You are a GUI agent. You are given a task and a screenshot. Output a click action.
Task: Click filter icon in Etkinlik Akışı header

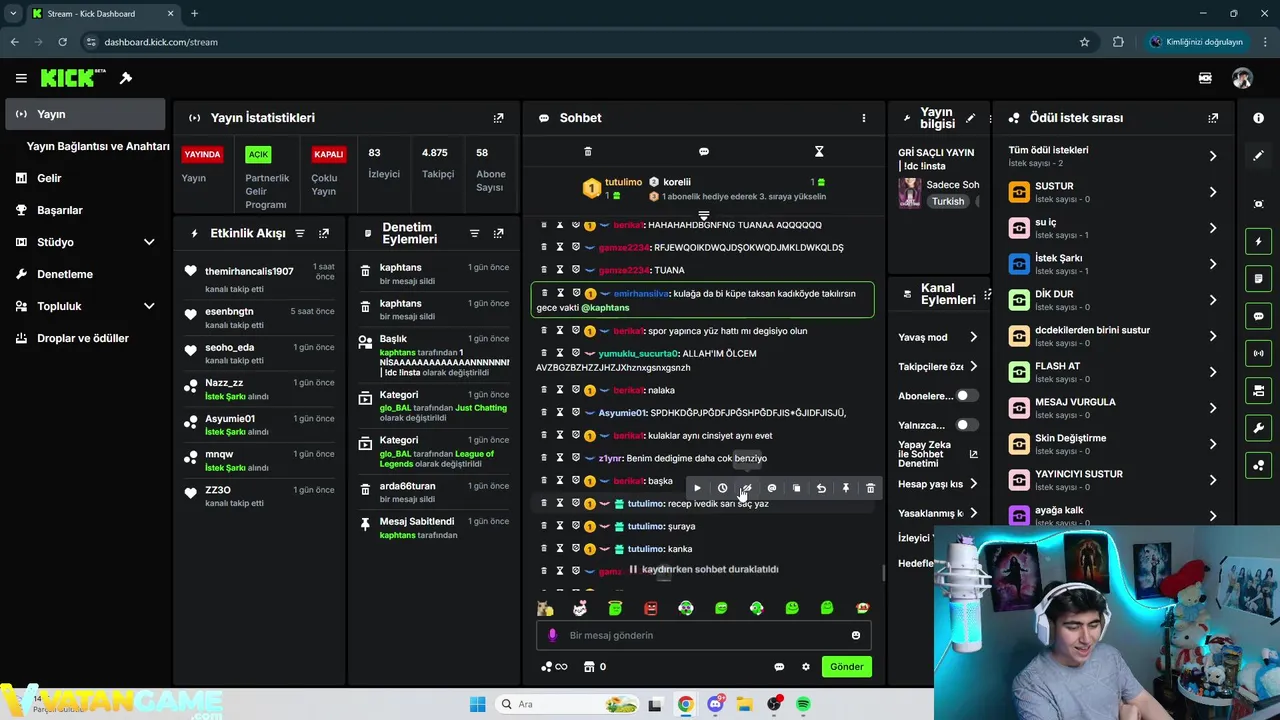pos(300,233)
